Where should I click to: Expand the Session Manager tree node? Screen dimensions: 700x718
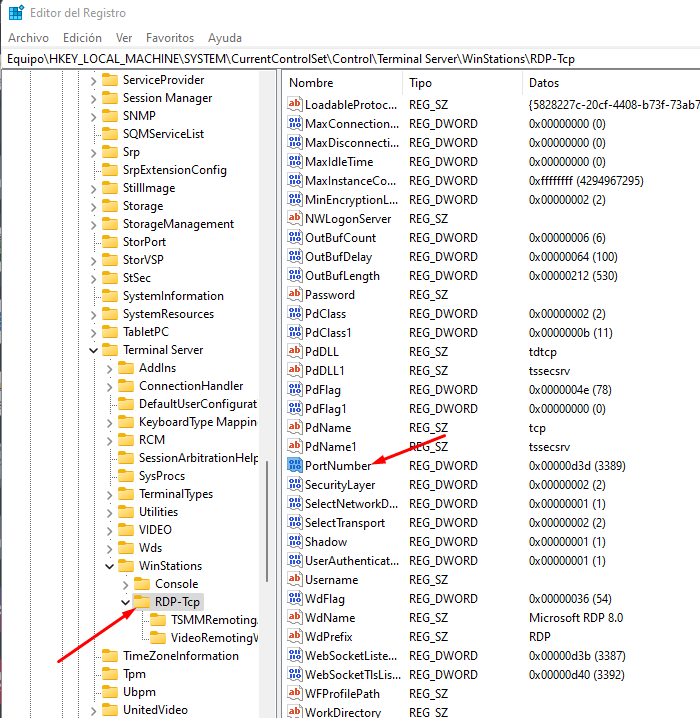click(94, 98)
